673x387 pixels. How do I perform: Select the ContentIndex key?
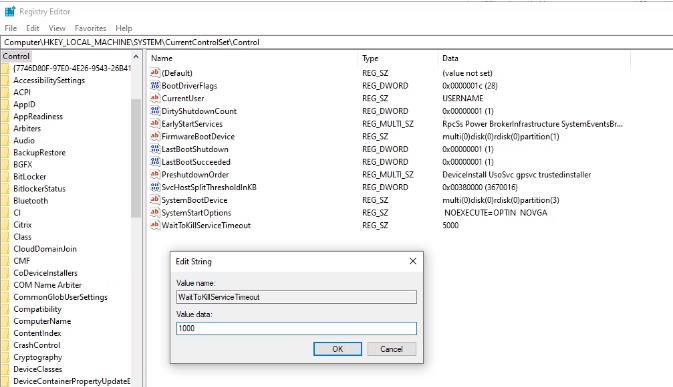tap(37, 333)
